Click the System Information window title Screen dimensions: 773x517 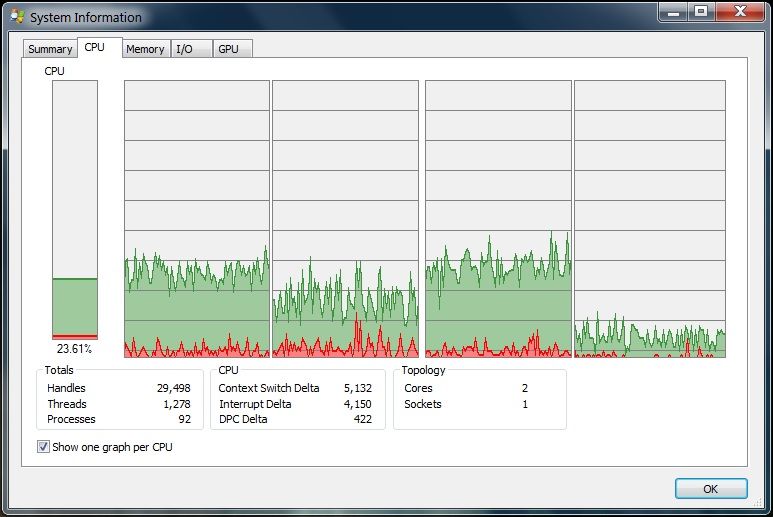[86, 17]
